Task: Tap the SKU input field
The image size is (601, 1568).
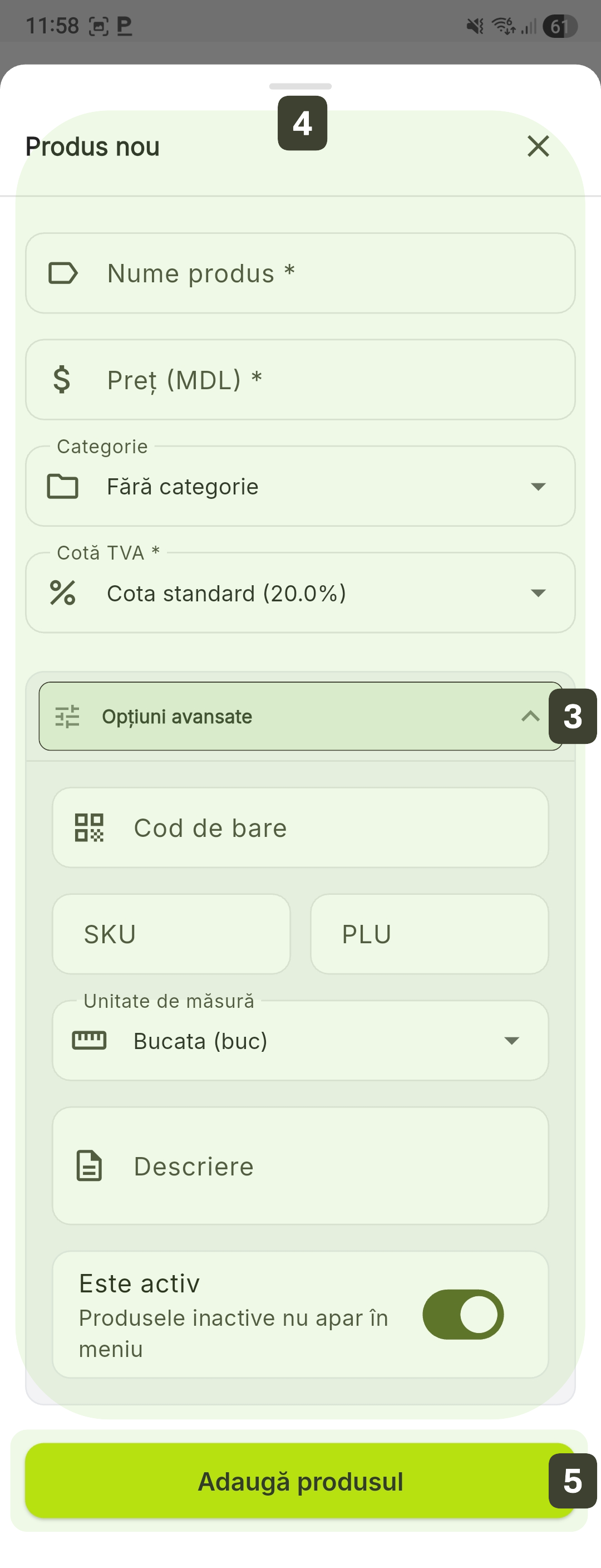Action: [171, 934]
